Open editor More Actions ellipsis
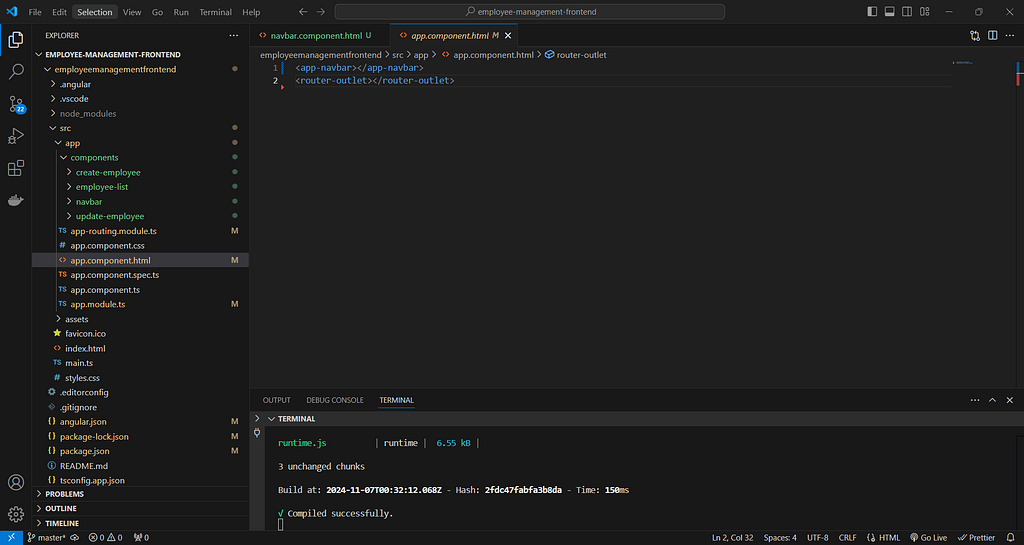Image resolution: width=1024 pixels, height=545 pixels. click(x=1010, y=36)
